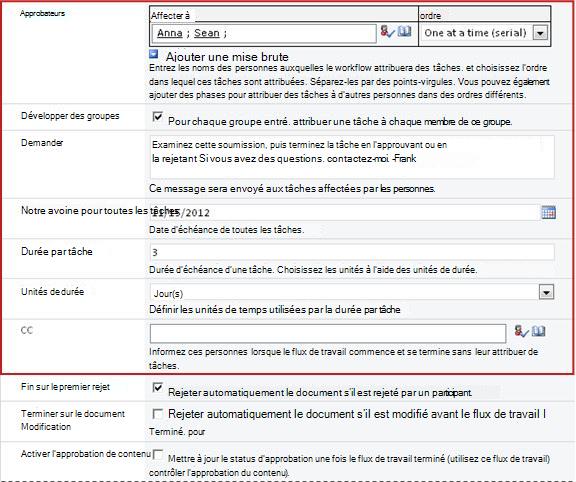Open address book beside CC field
Image resolution: width=576 pixels, height=482 pixels.
(538, 331)
